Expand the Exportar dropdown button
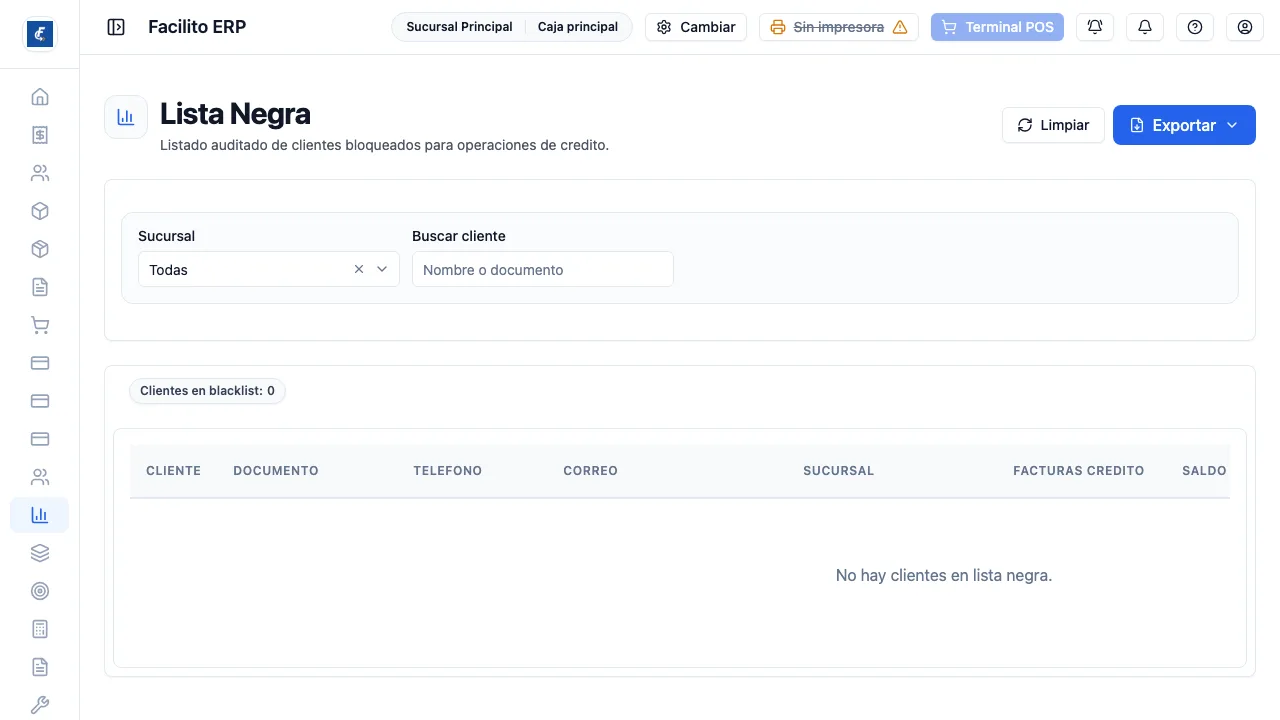1280x720 pixels. coord(1184,125)
